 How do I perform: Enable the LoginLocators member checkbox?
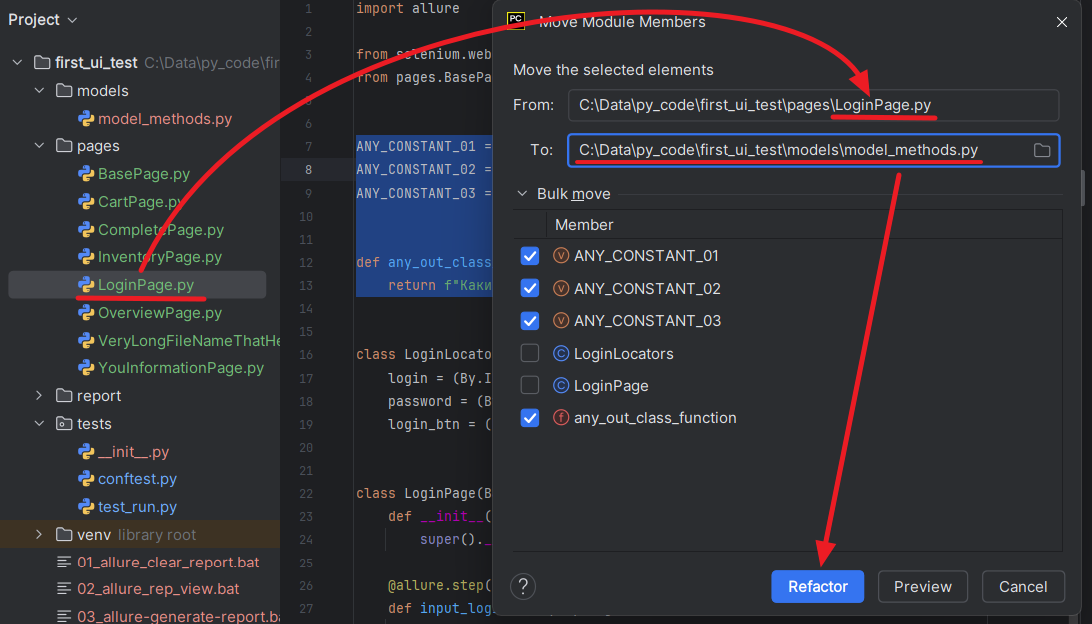click(530, 354)
